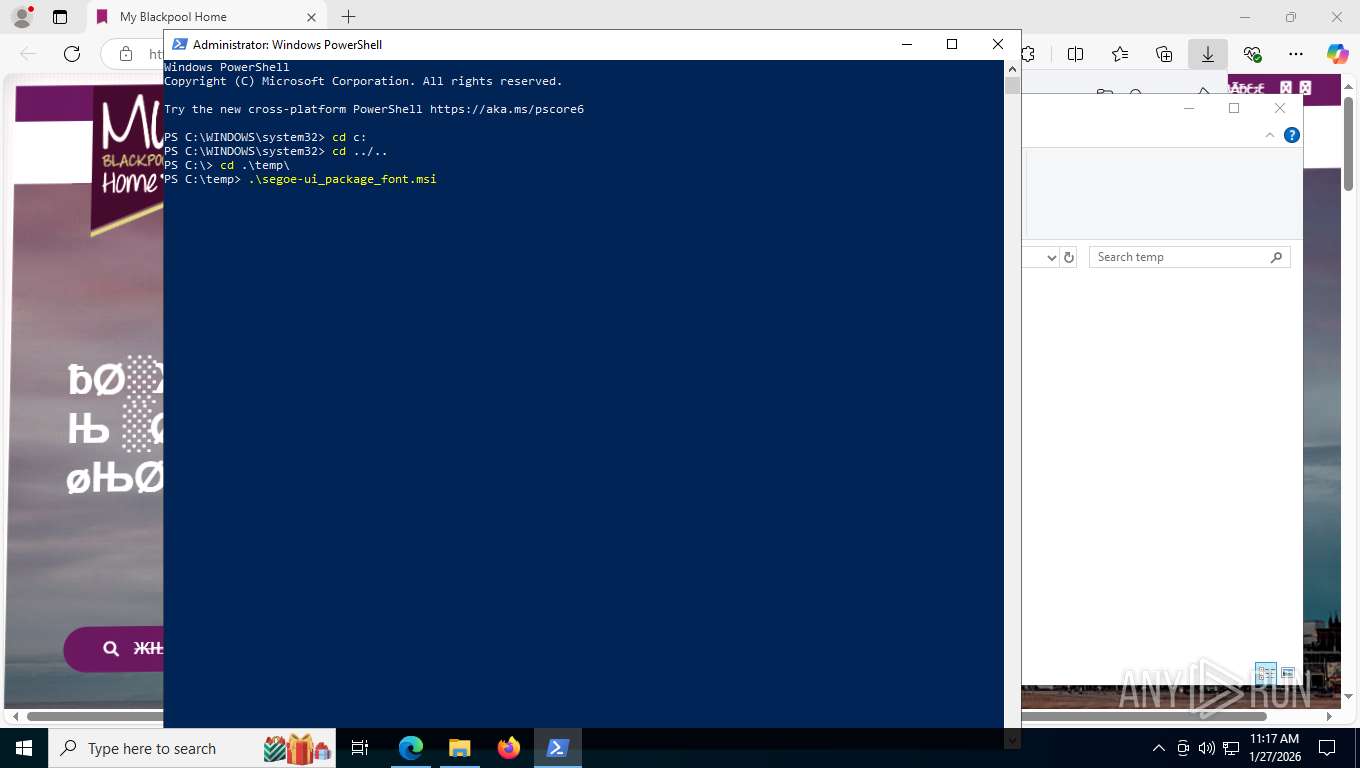Click PowerShell window title bar icon
Screen dimensions: 1360x768
(180, 44)
